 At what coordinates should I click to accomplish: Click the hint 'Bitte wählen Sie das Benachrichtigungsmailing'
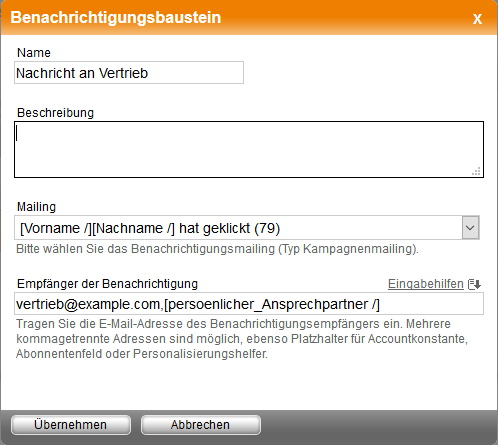(x=145, y=249)
